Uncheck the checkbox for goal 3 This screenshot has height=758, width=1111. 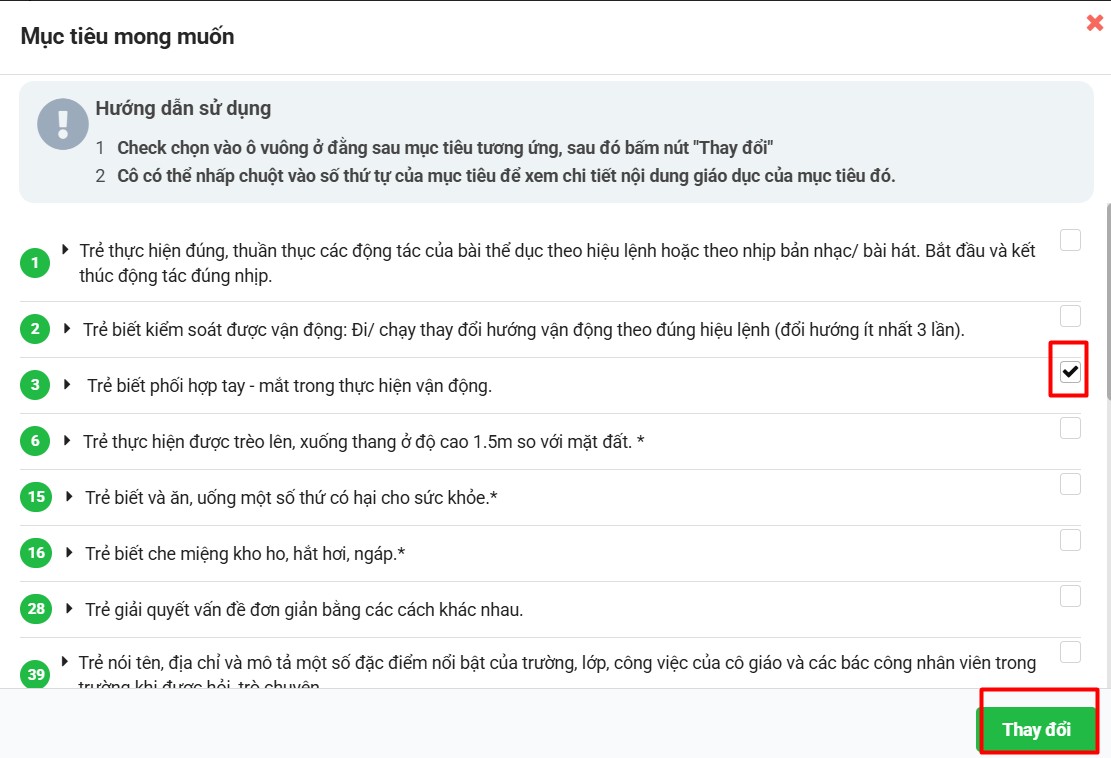[1070, 372]
